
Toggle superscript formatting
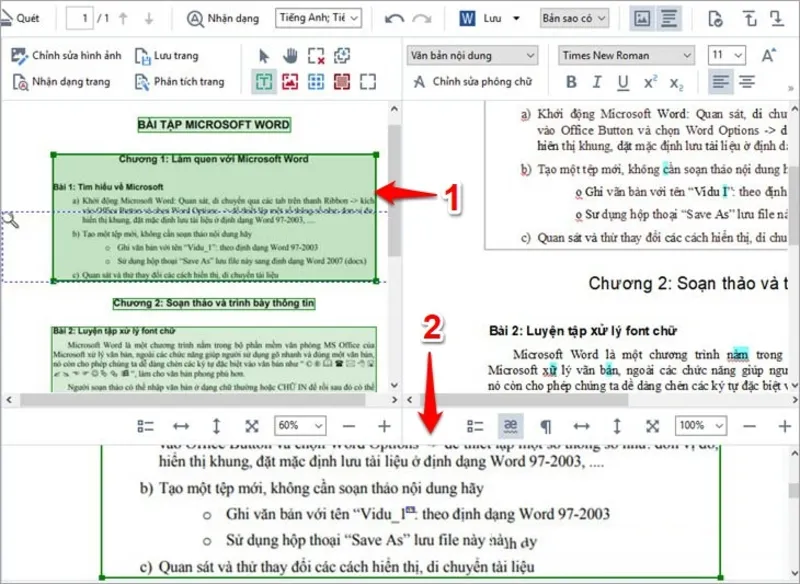click(x=649, y=82)
